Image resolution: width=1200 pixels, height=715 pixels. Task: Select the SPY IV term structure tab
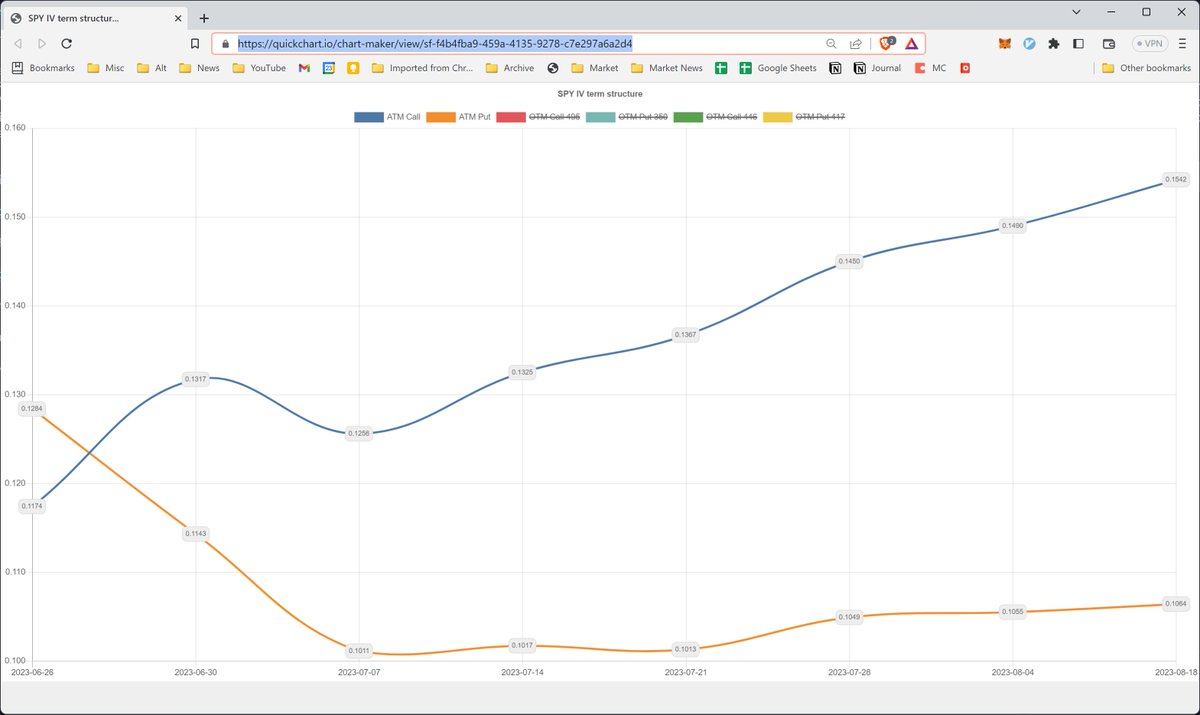tap(95, 18)
